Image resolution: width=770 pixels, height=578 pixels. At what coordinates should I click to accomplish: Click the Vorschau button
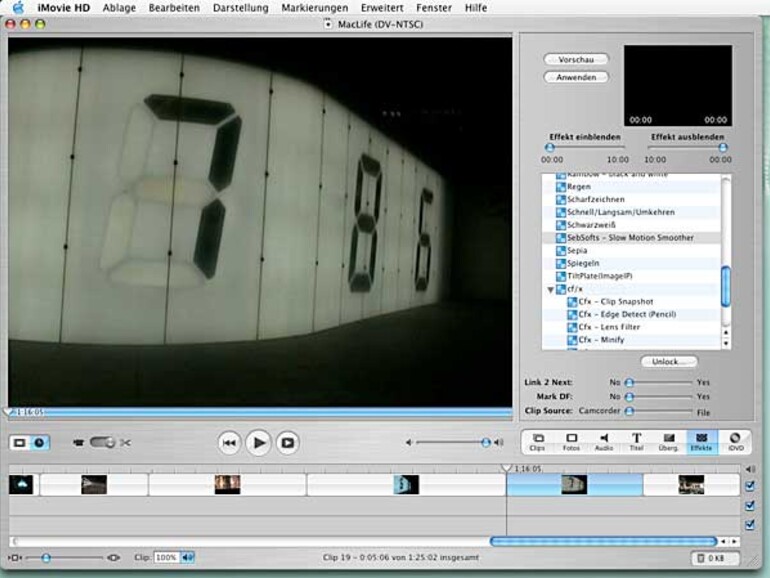click(576, 59)
